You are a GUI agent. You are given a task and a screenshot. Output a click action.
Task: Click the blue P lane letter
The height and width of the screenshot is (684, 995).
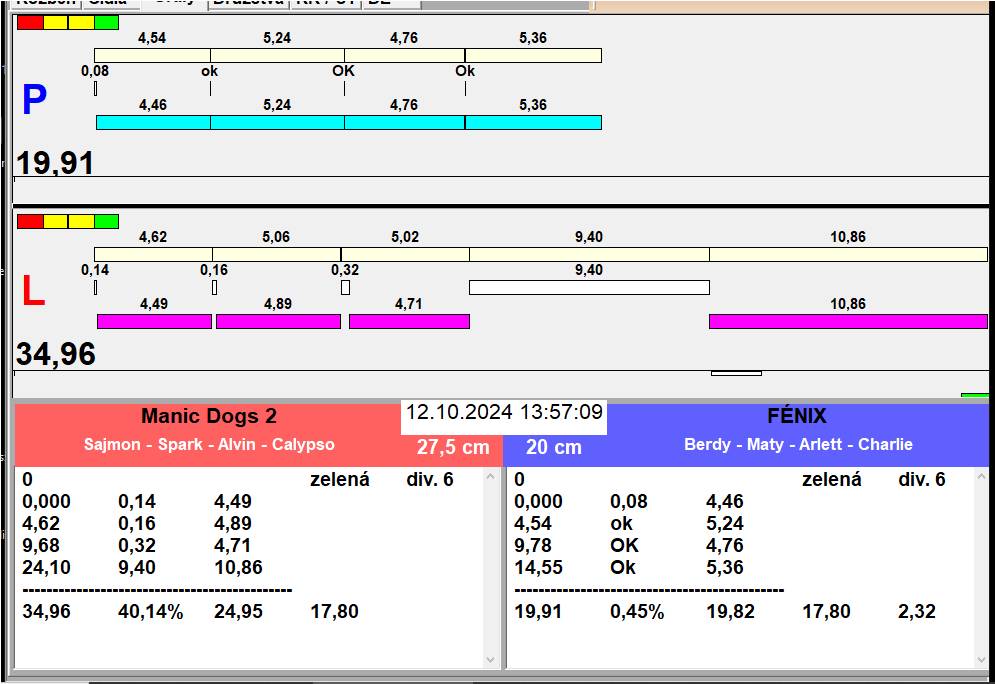point(34,100)
